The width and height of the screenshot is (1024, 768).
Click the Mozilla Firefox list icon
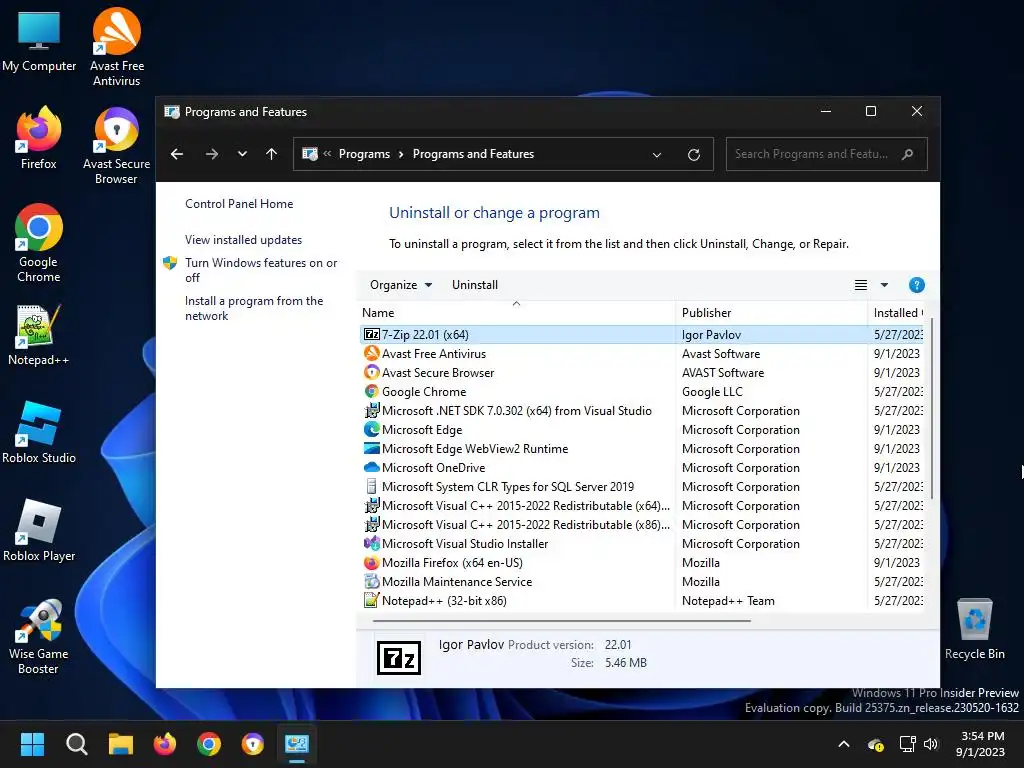coord(372,562)
